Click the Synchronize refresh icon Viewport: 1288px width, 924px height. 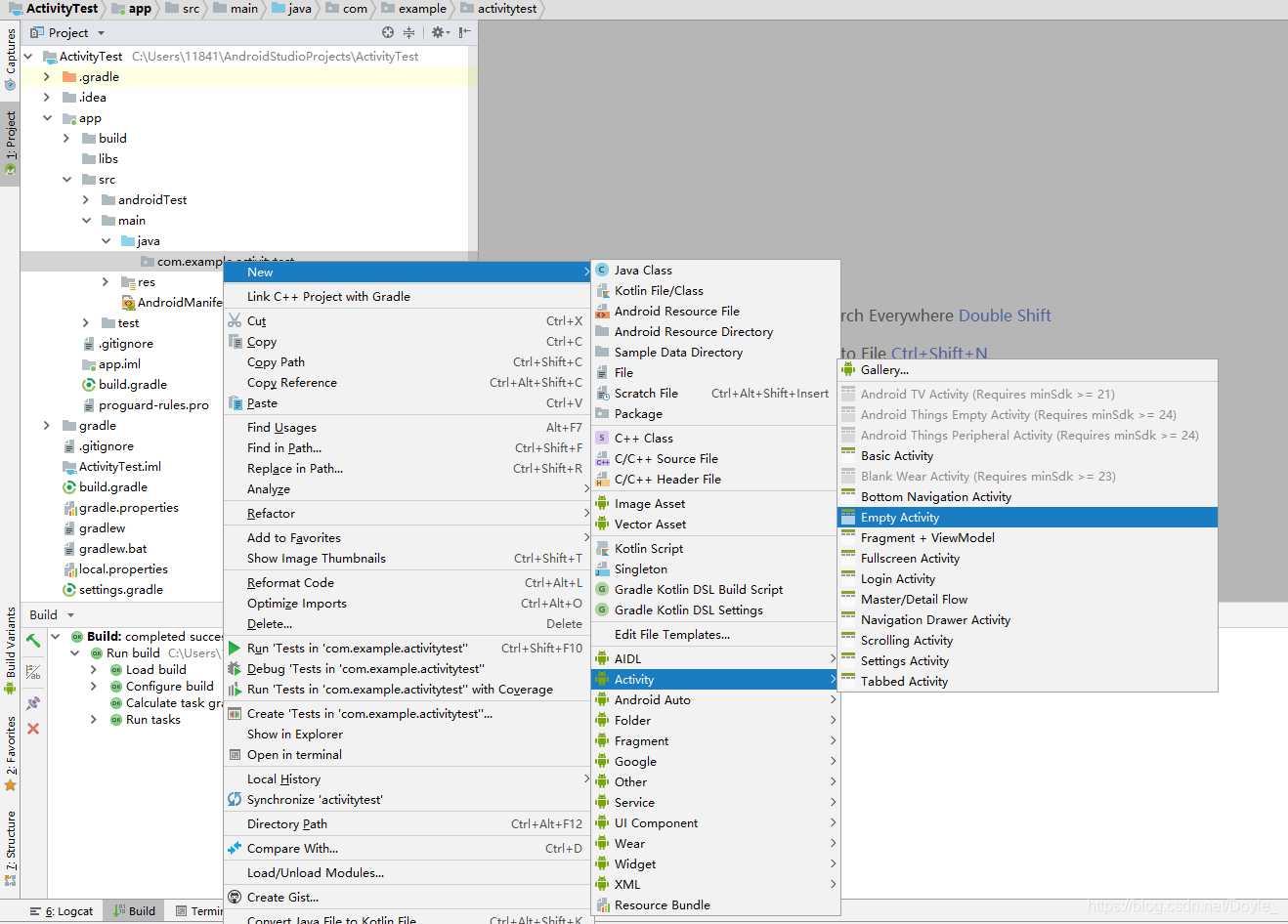[235, 799]
